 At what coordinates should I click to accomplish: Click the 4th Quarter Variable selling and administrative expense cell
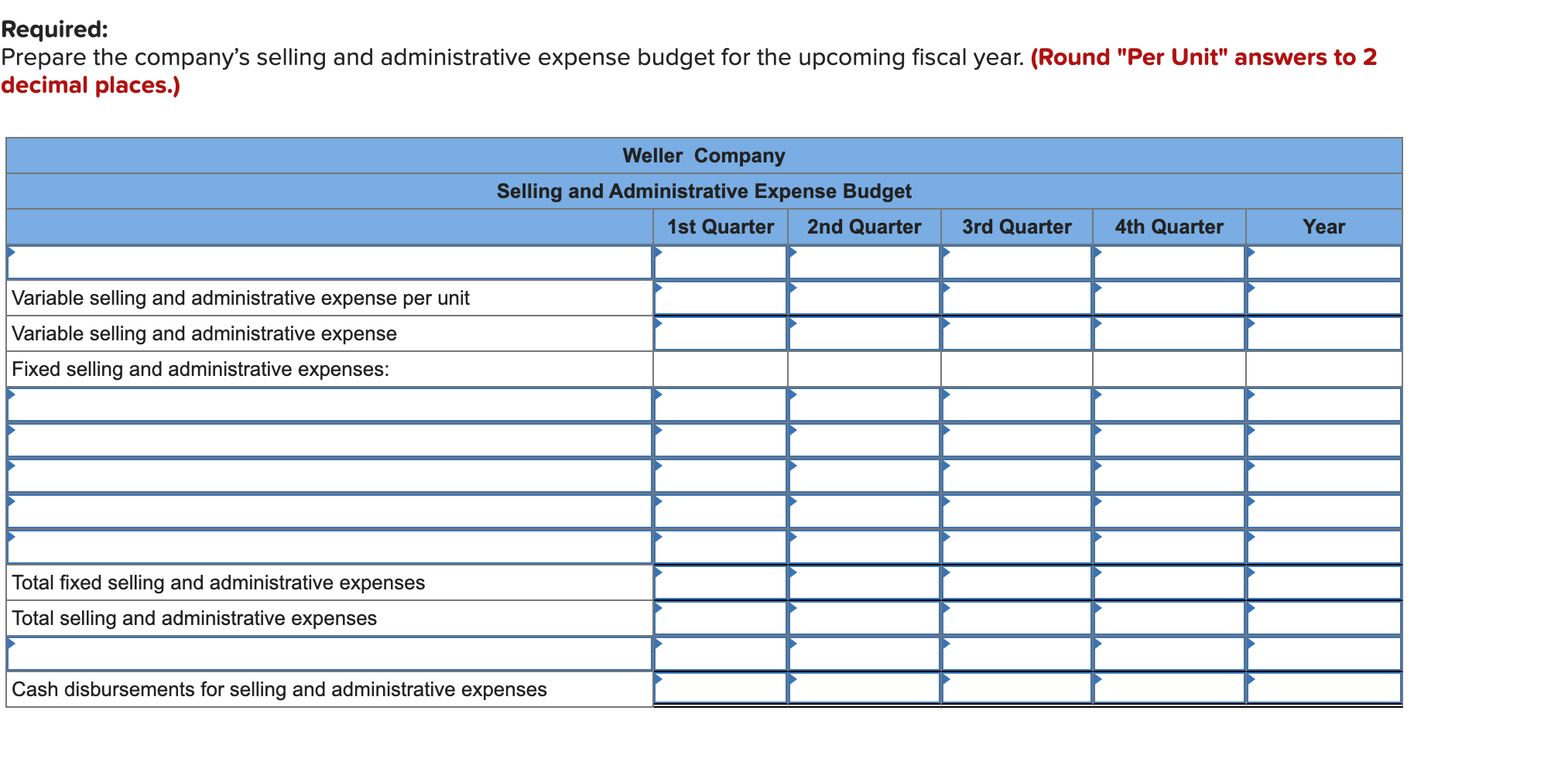tap(1169, 333)
